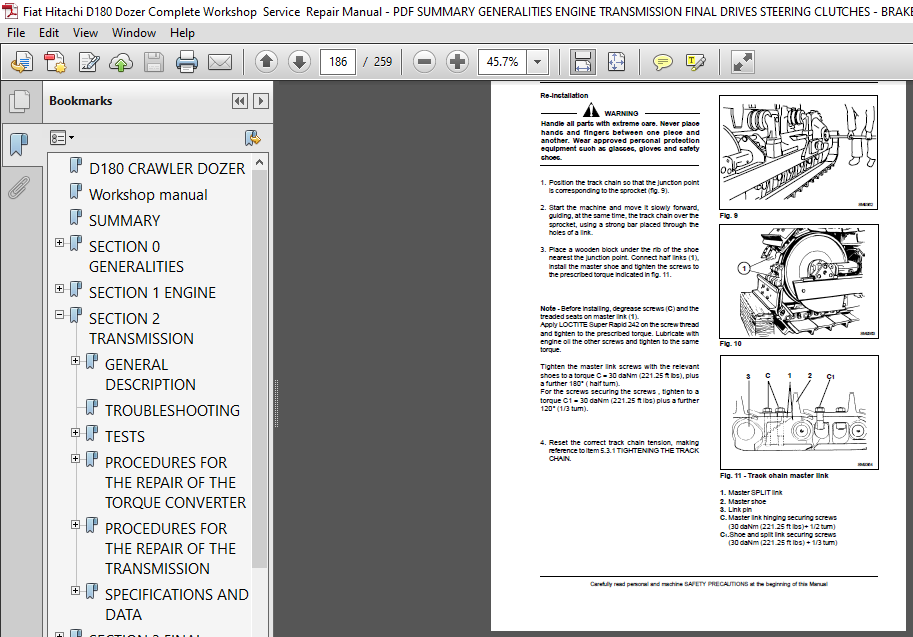Viewport: 913px width, 637px height.
Task: Collapse the SECTION 2 TRANSMISSION bookmark
Action: (x=59, y=314)
